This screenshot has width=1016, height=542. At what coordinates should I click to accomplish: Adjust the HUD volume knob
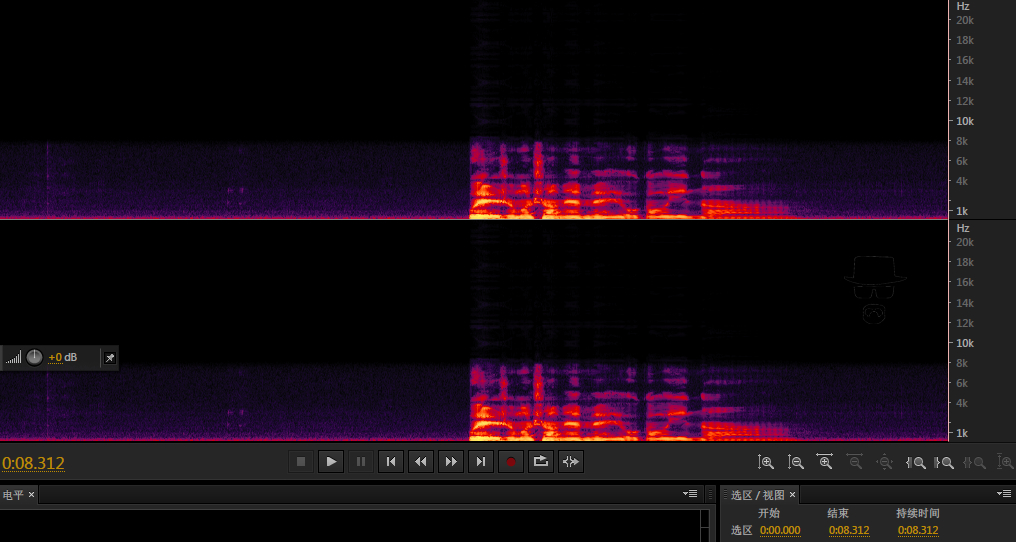point(34,357)
